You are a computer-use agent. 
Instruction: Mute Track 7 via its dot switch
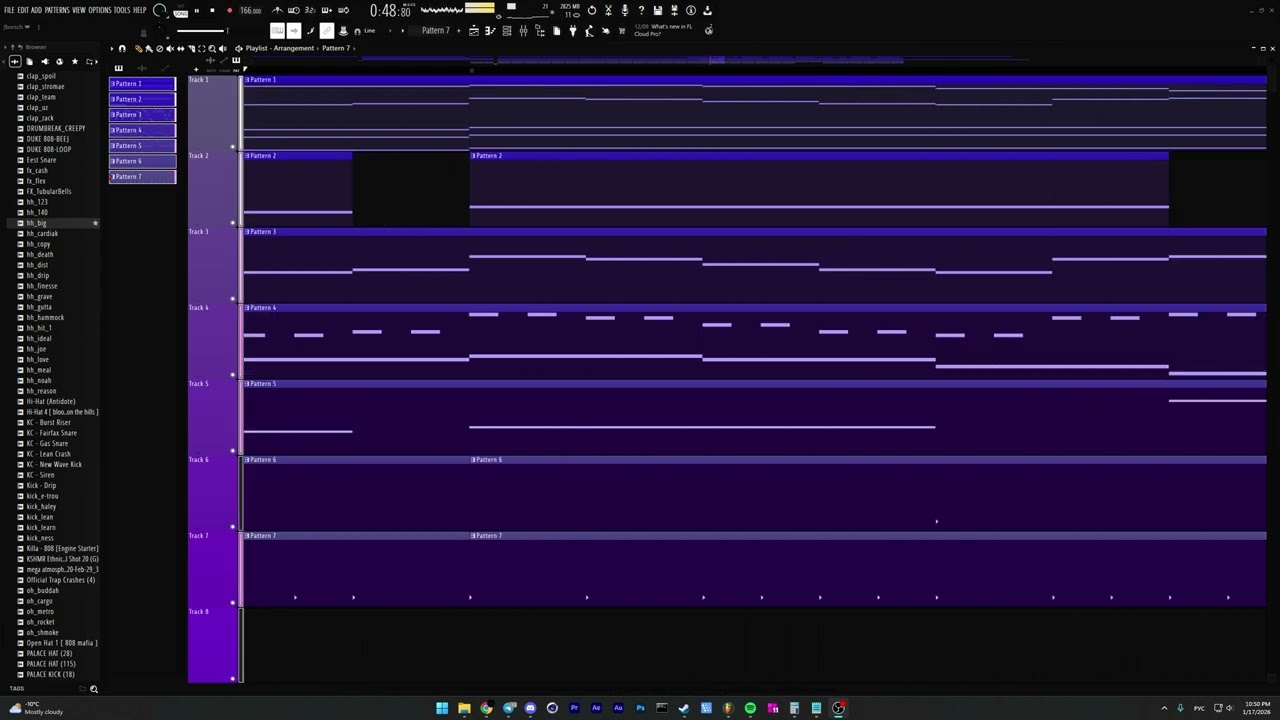click(x=233, y=603)
